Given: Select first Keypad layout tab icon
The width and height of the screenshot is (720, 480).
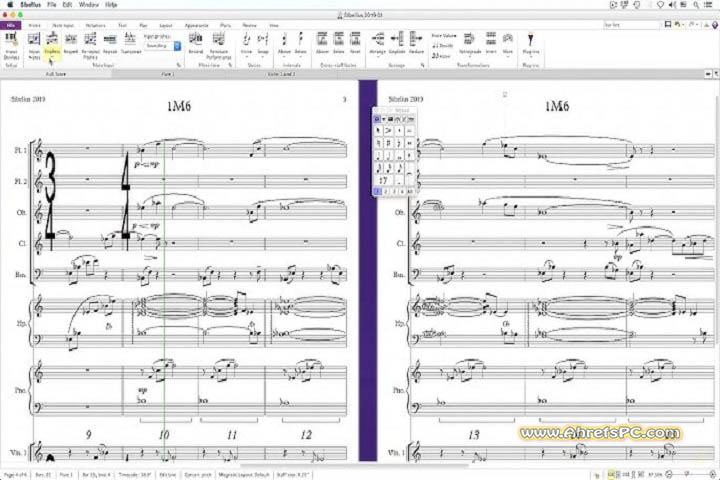Looking at the screenshot, I should click(x=377, y=119).
